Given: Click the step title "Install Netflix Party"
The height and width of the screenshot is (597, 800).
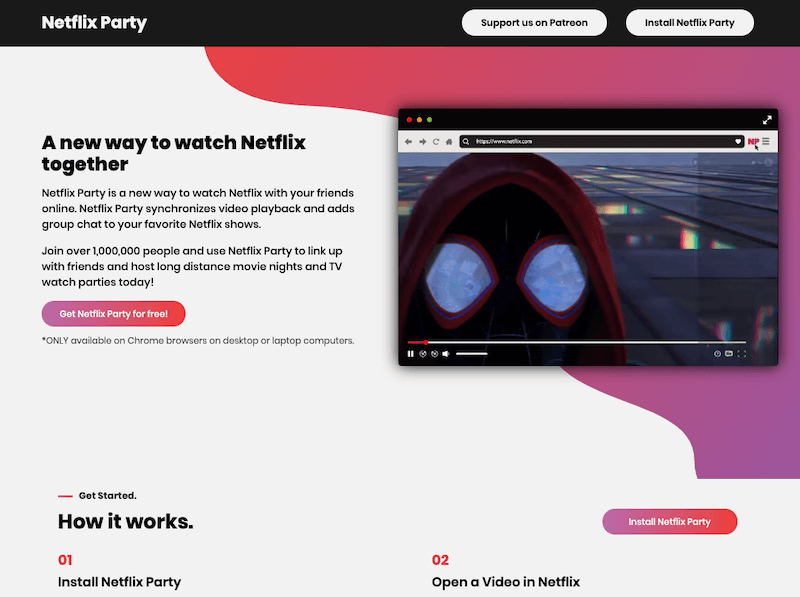Looking at the screenshot, I should [x=119, y=582].
